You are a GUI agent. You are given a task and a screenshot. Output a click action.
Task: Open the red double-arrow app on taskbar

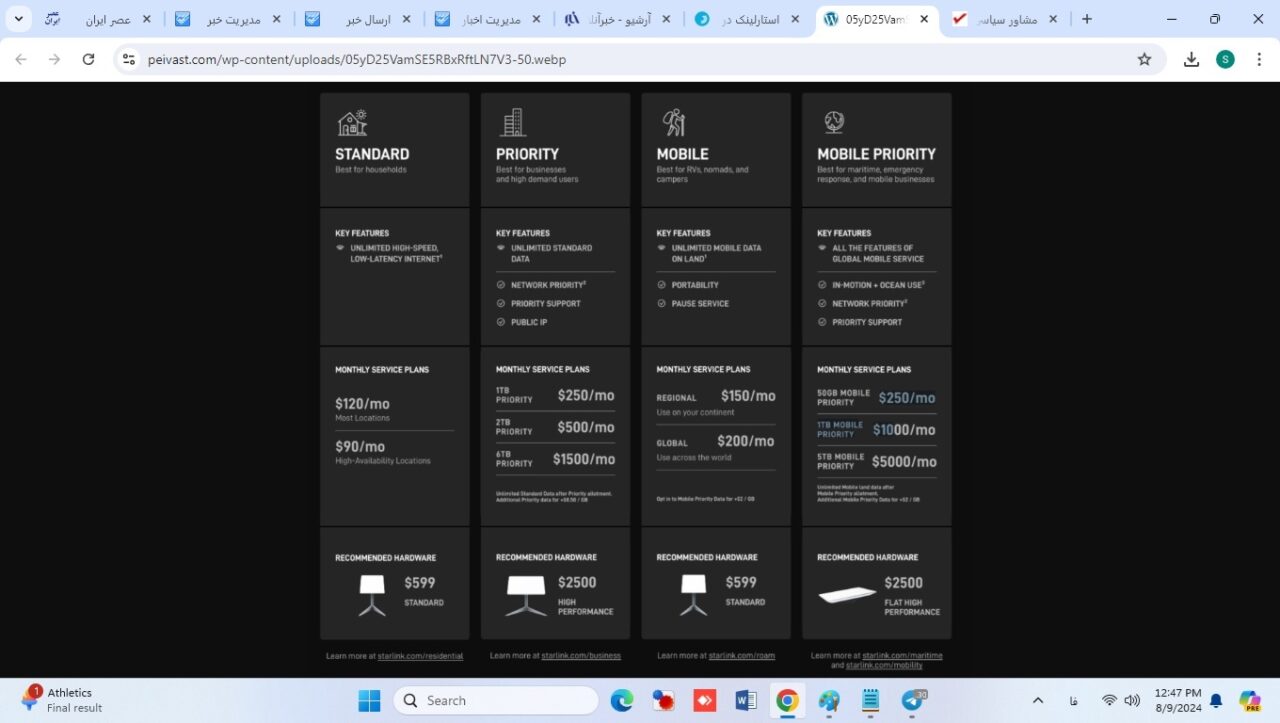pyautogui.click(x=705, y=700)
